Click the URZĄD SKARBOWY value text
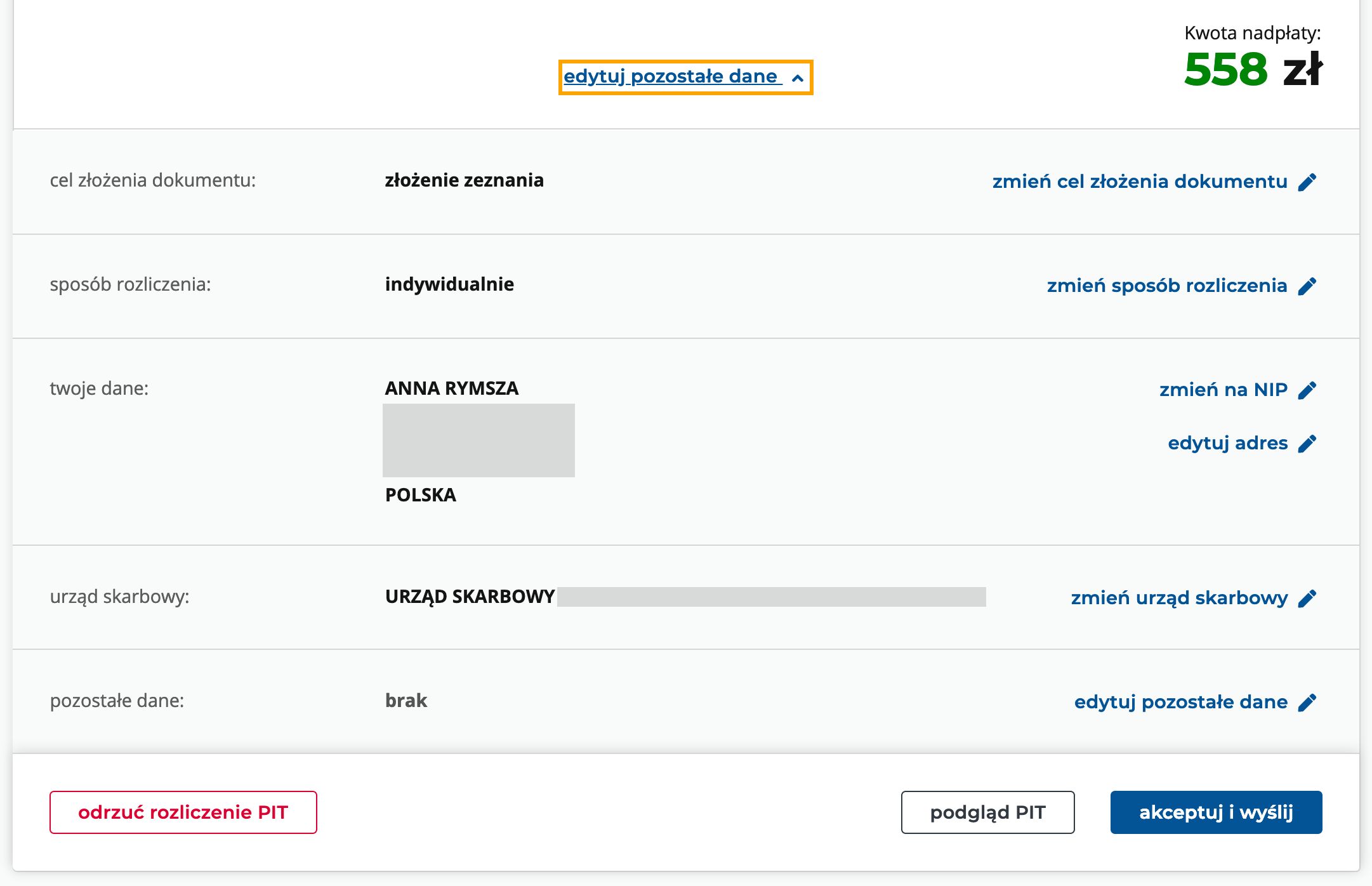The width and height of the screenshot is (1372, 886). (x=470, y=597)
